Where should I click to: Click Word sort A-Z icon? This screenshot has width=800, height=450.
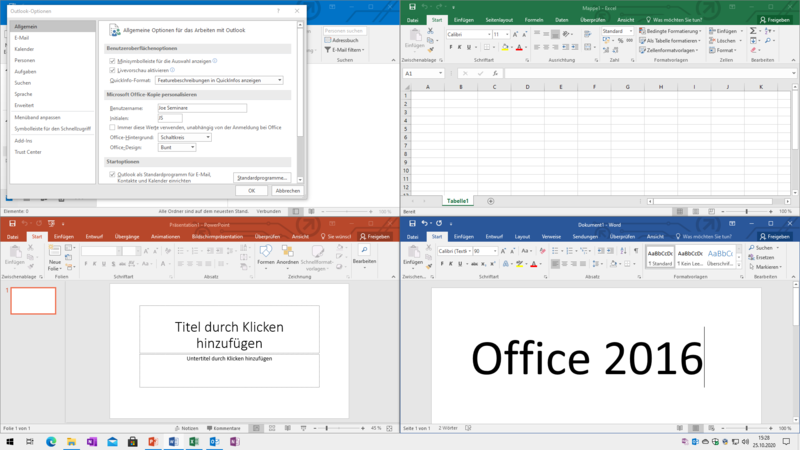tap(623, 251)
